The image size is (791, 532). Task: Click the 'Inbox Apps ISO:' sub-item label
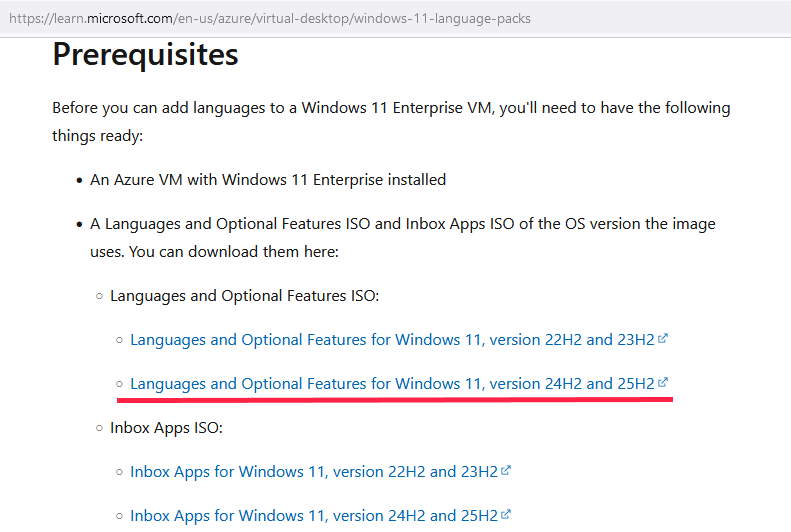[x=166, y=428]
